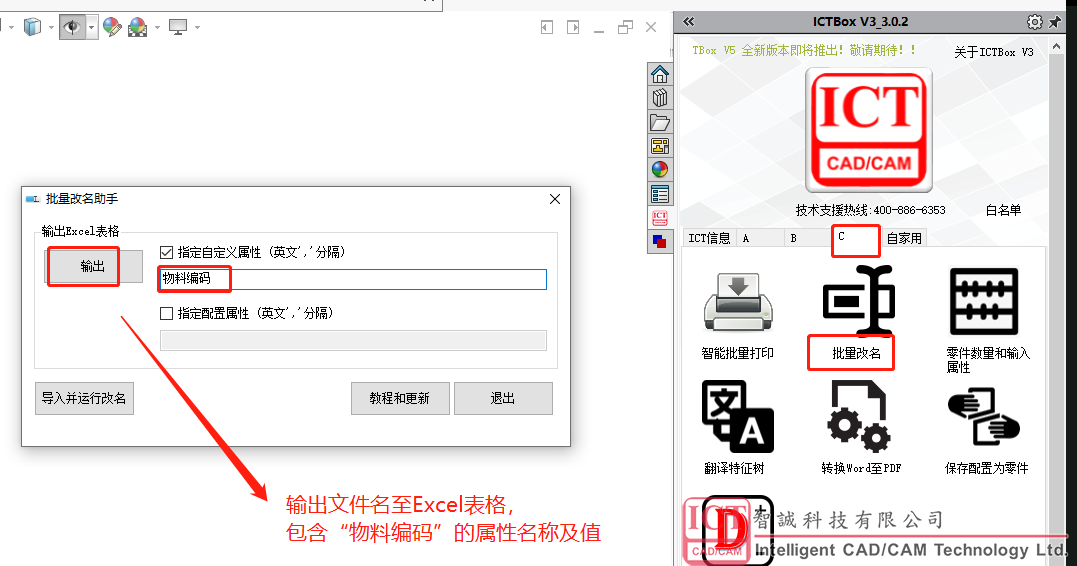This screenshot has height=566, width=1077.
Task: Open the SolidWorks Resources home tab
Action: [x=660, y=74]
